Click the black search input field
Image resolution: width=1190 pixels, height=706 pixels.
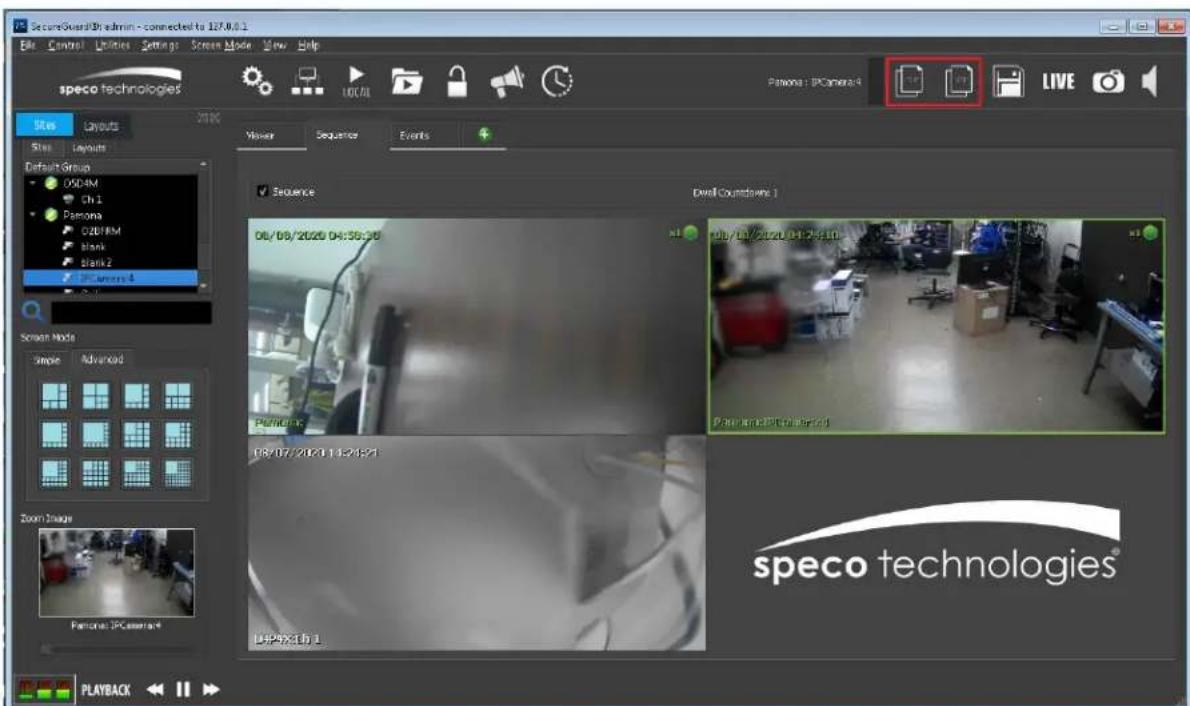point(131,312)
